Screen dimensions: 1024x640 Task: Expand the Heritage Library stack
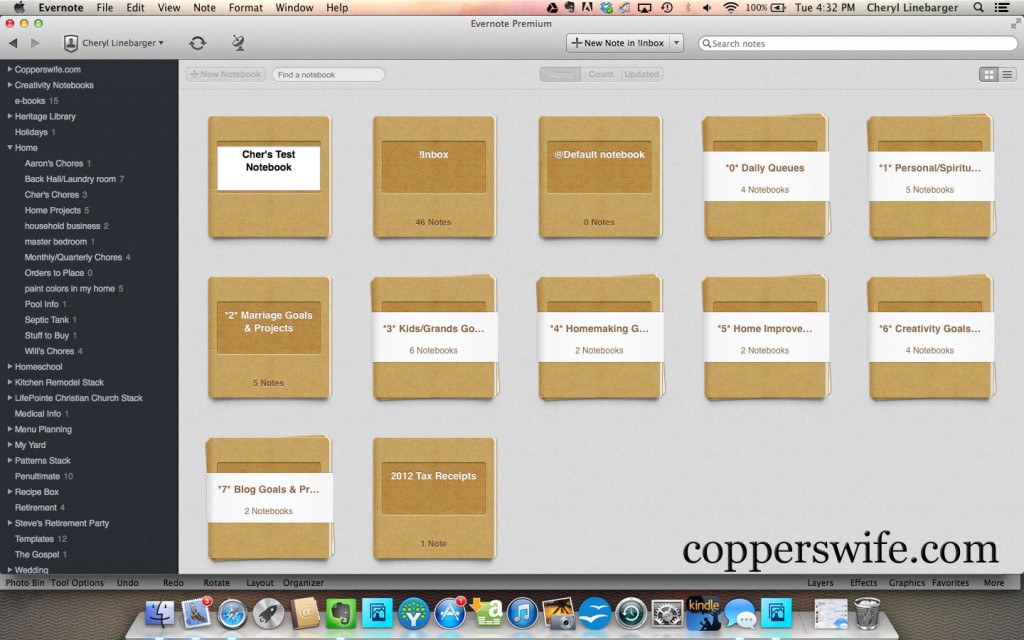tap(10, 116)
